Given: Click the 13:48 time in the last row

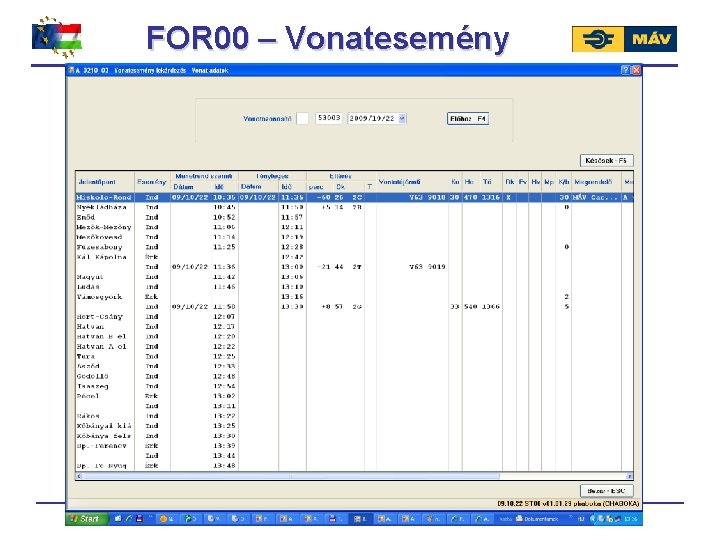Looking at the screenshot, I should pyautogui.click(x=224, y=466).
